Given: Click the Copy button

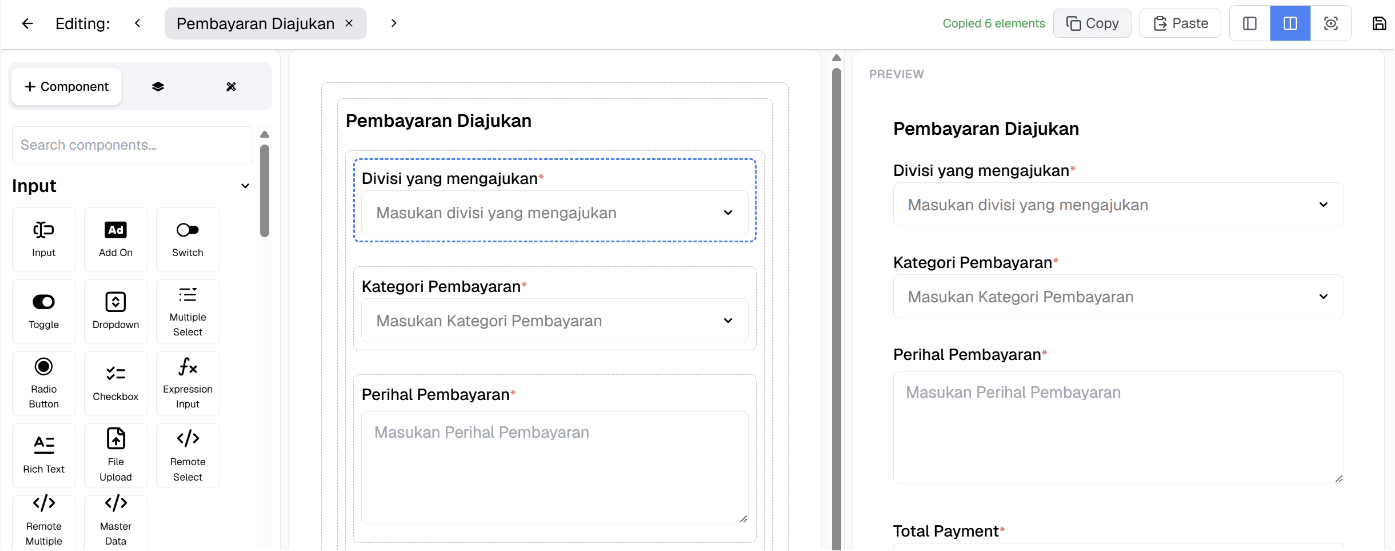Looking at the screenshot, I should [x=1092, y=23].
